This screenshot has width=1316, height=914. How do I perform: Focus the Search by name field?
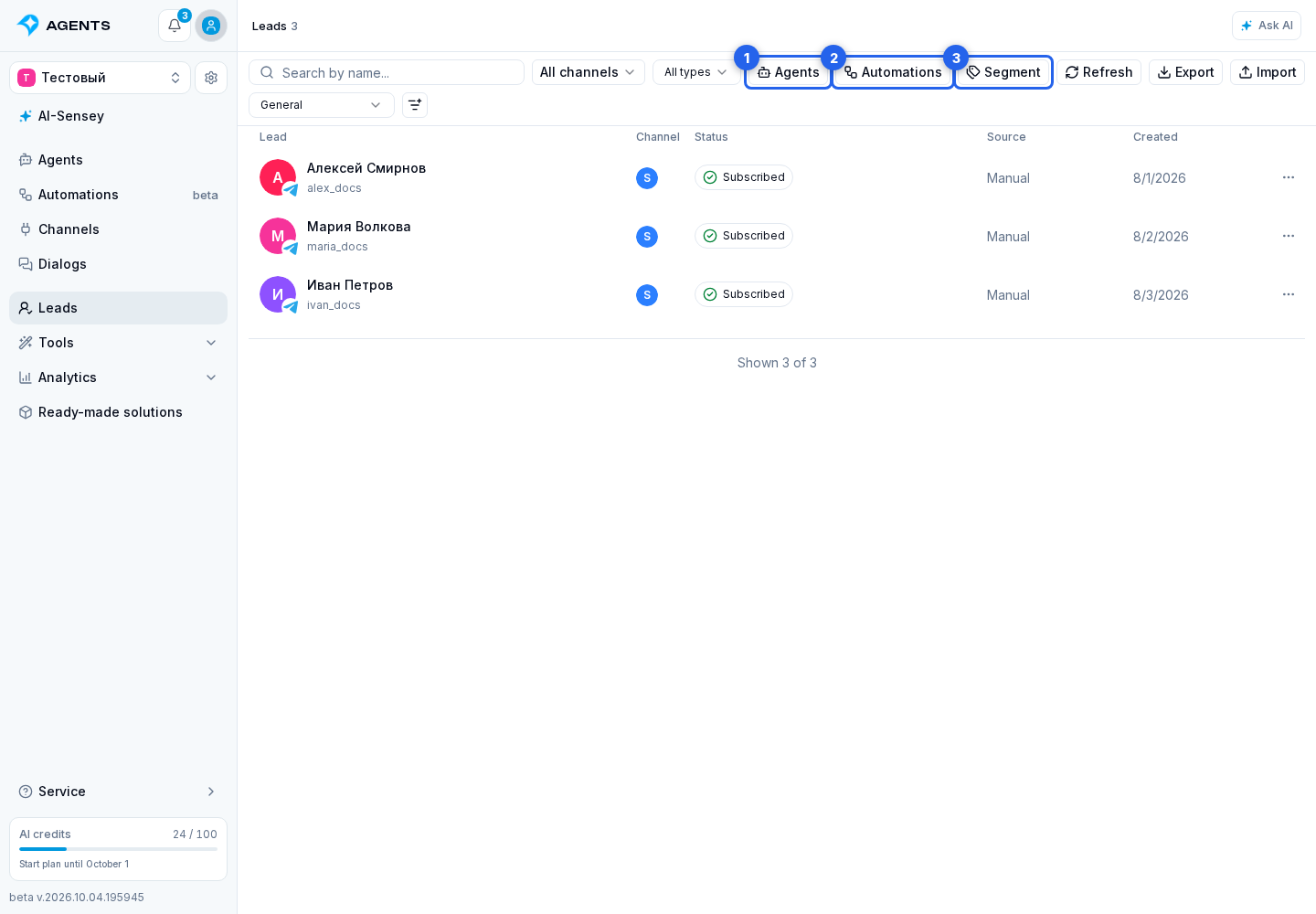point(387,72)
